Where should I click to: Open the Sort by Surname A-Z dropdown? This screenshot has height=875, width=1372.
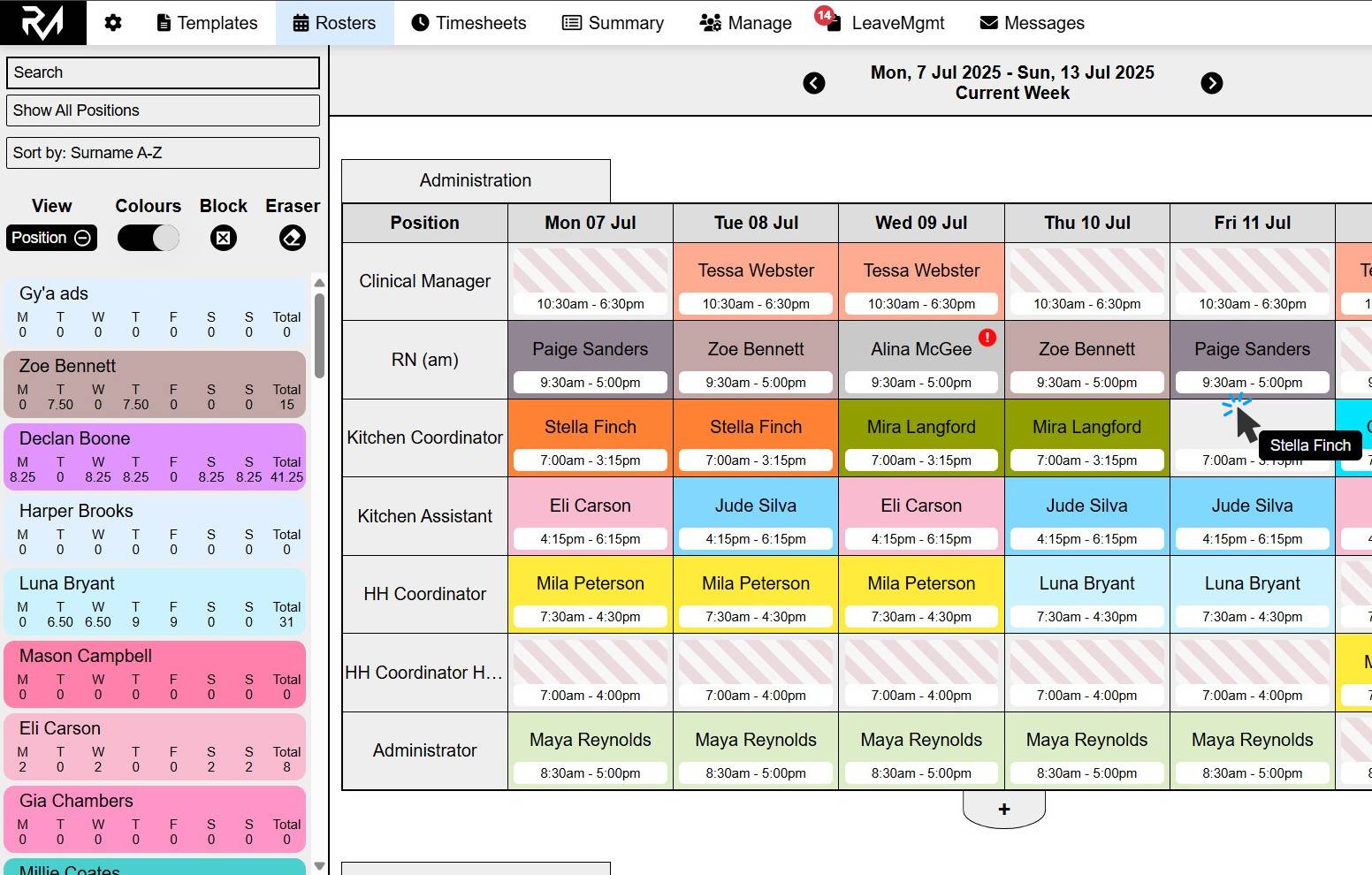163,153
